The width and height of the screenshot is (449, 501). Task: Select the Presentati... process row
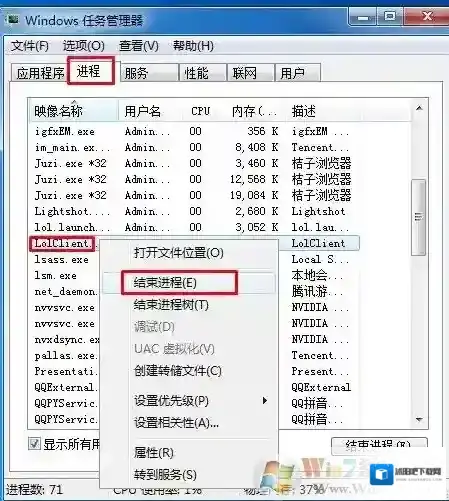(x=65, y=371)
